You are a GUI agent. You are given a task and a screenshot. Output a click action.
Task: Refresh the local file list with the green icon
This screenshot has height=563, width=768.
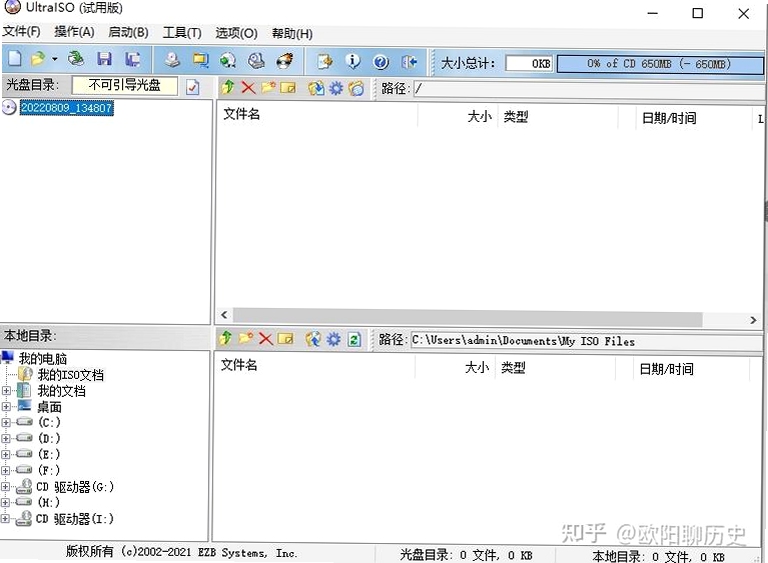[354, 339]
